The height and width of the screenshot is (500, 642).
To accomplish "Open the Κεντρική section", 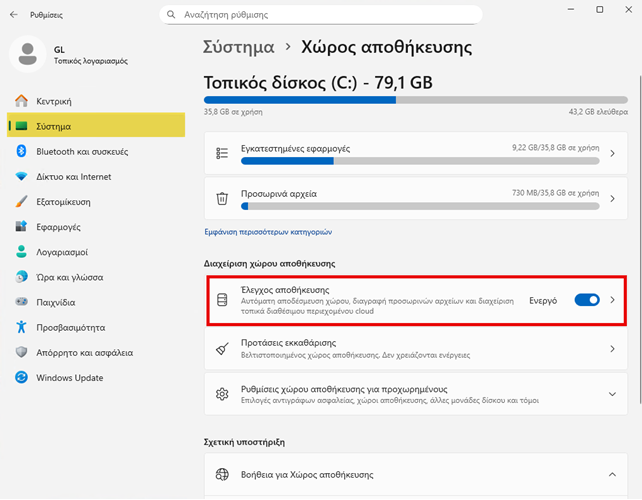I will 96,101.
